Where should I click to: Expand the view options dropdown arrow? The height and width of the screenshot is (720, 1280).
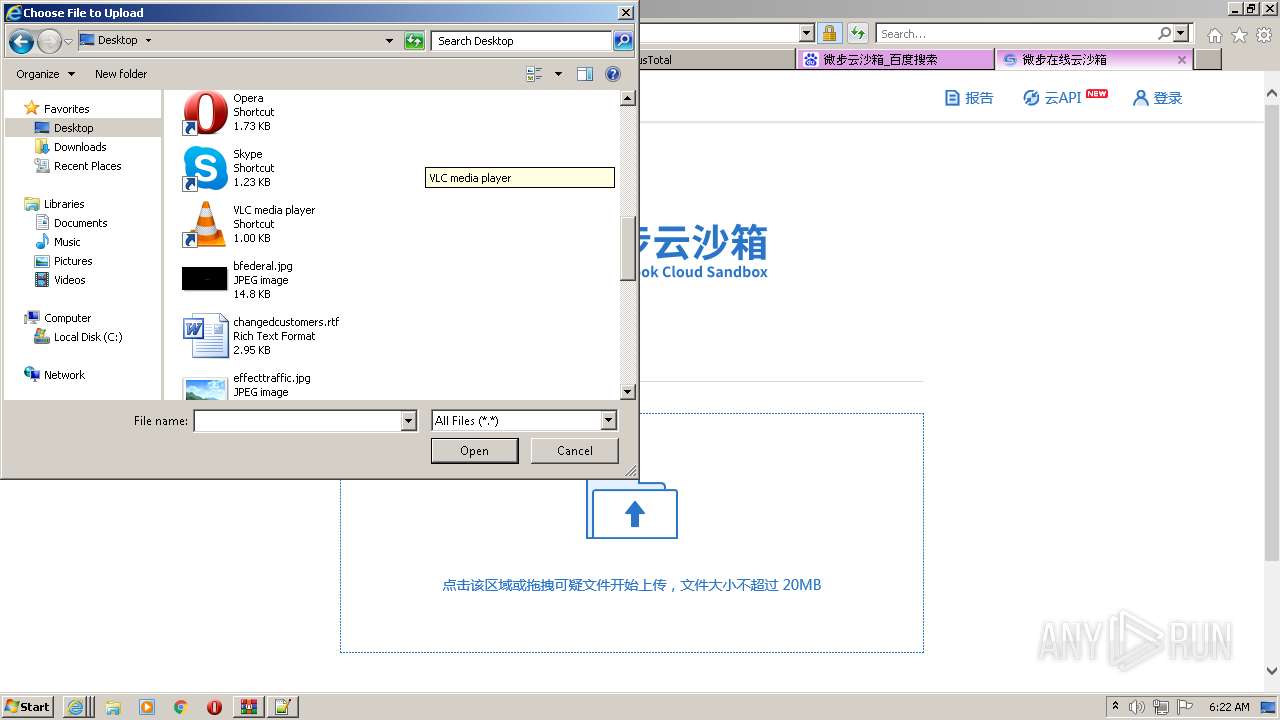(x=558, y=74)
